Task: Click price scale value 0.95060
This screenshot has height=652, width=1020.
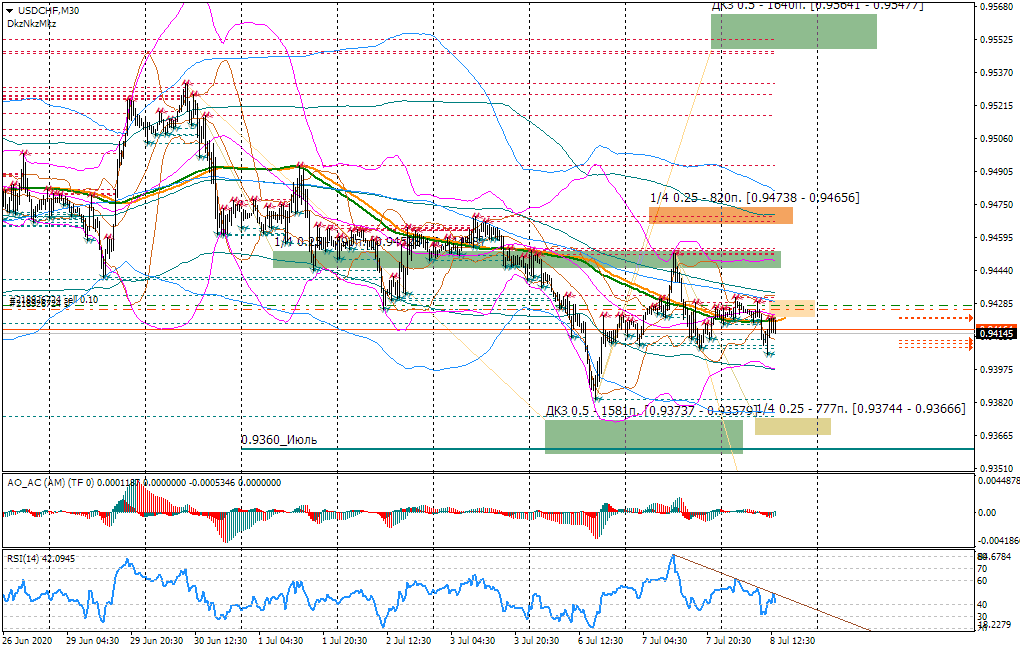Action: coord(997,139)
